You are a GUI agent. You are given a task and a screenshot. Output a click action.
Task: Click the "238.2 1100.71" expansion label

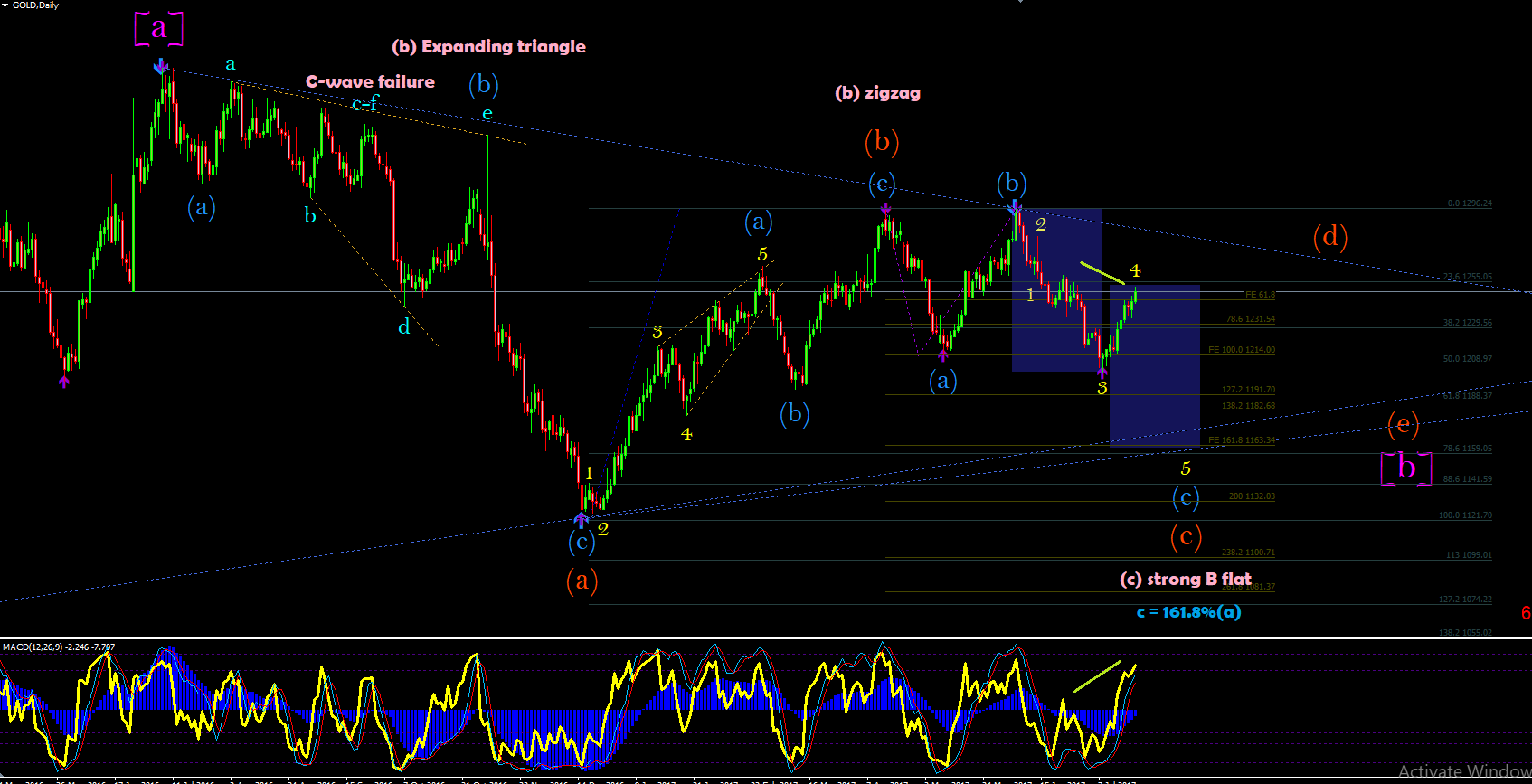1248,553
